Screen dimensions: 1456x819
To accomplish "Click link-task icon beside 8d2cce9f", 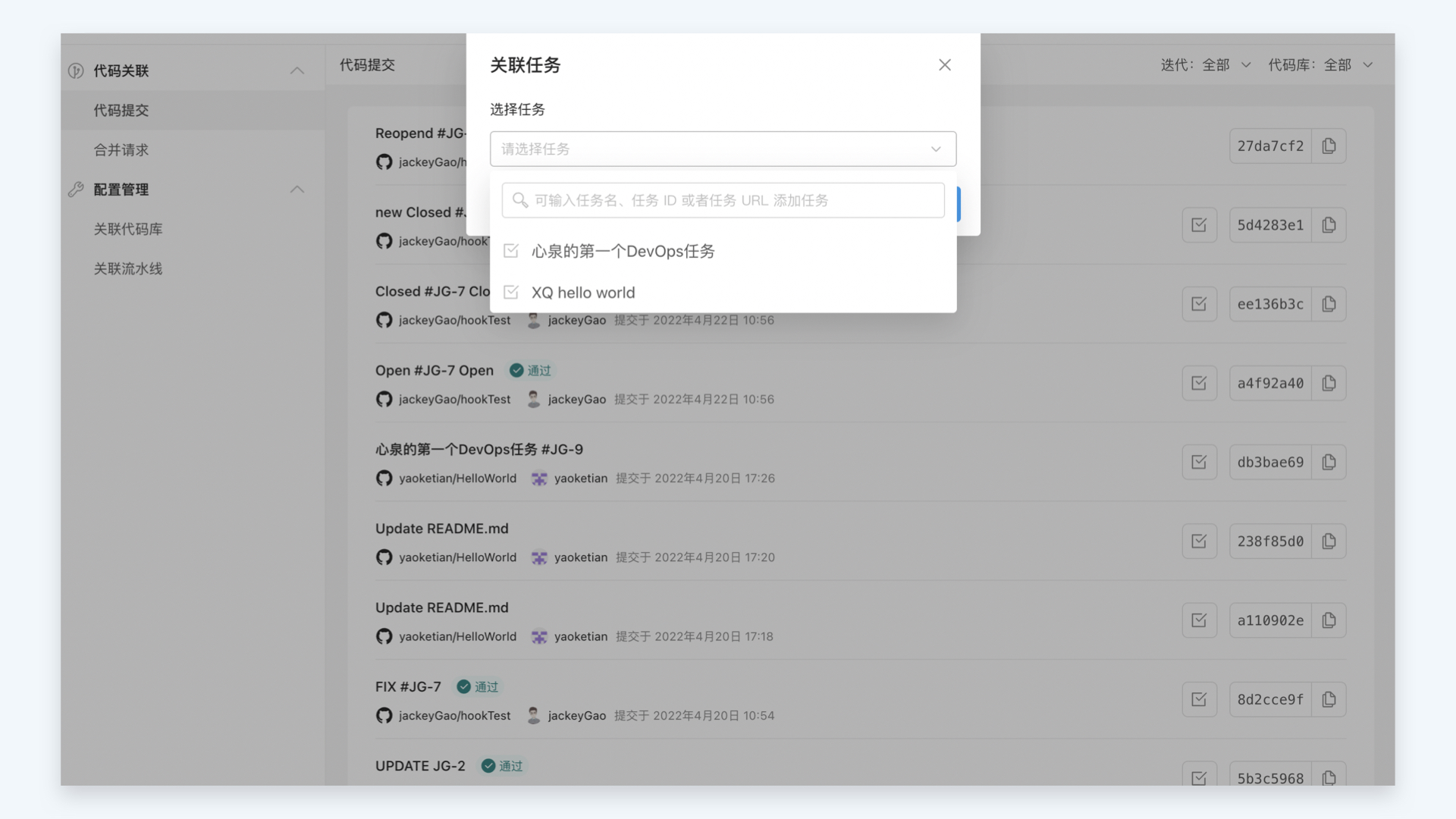I will [x=1199, y=699].
